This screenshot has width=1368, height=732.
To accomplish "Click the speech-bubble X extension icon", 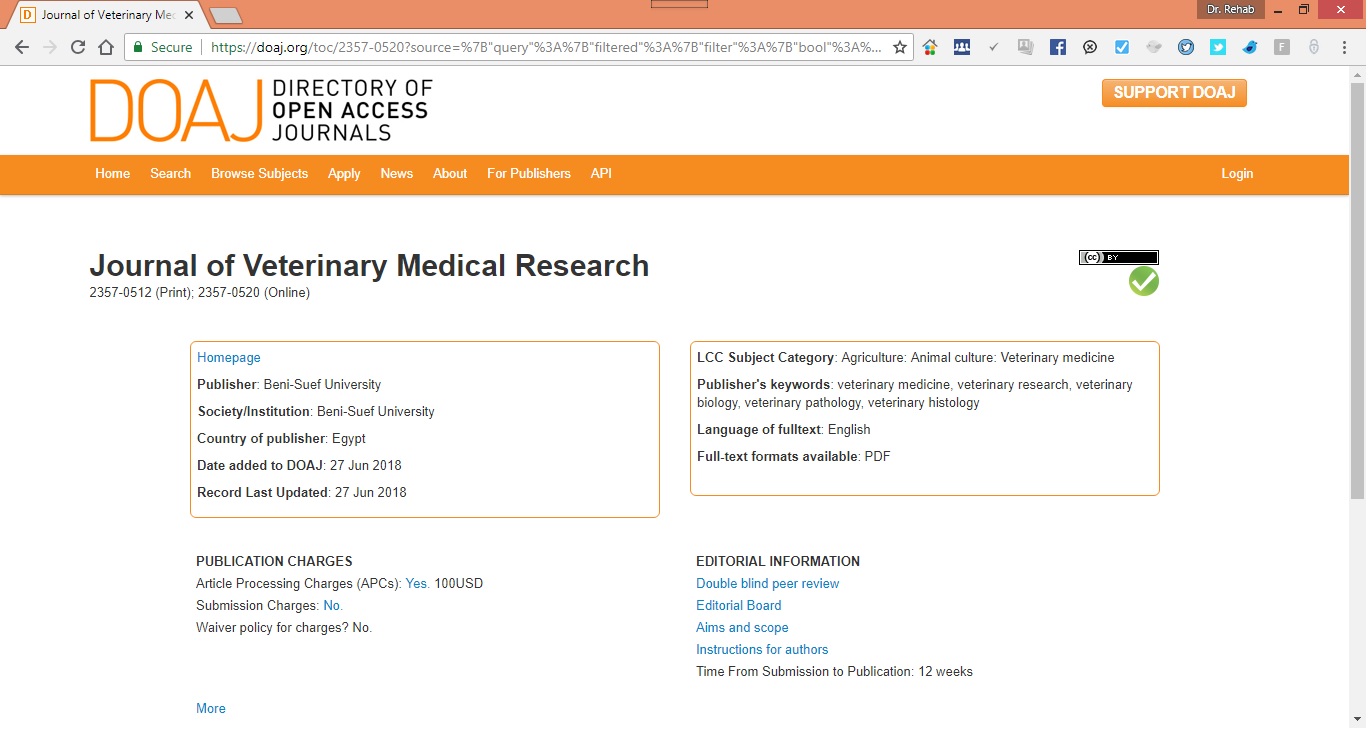I will coord(1090,47).
